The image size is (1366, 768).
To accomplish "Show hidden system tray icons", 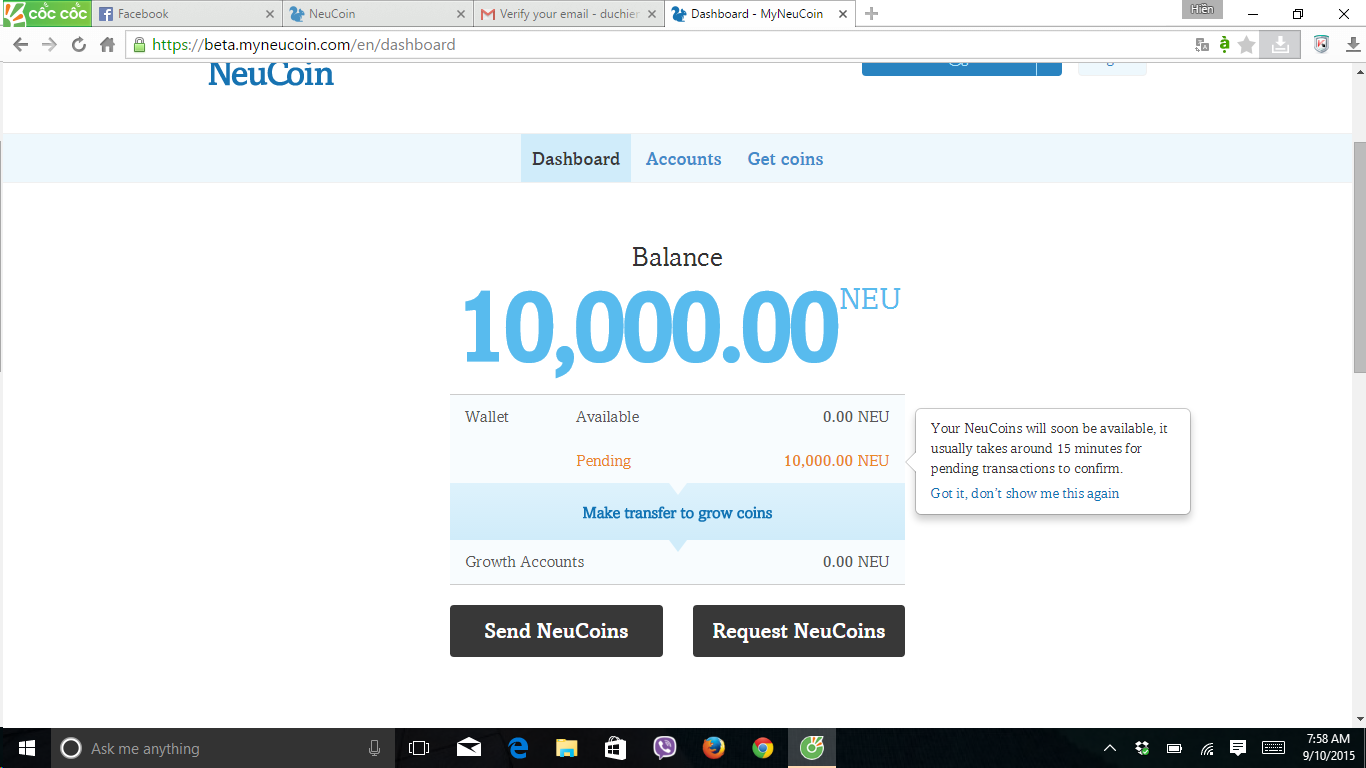I will (1110, 748).
